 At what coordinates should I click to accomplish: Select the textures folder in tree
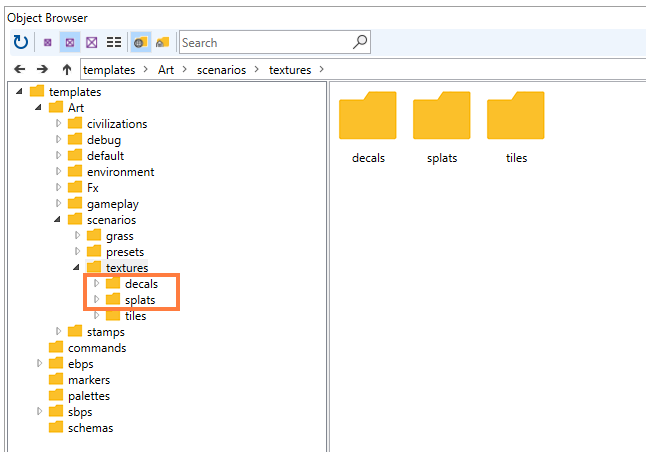[117, 268]
